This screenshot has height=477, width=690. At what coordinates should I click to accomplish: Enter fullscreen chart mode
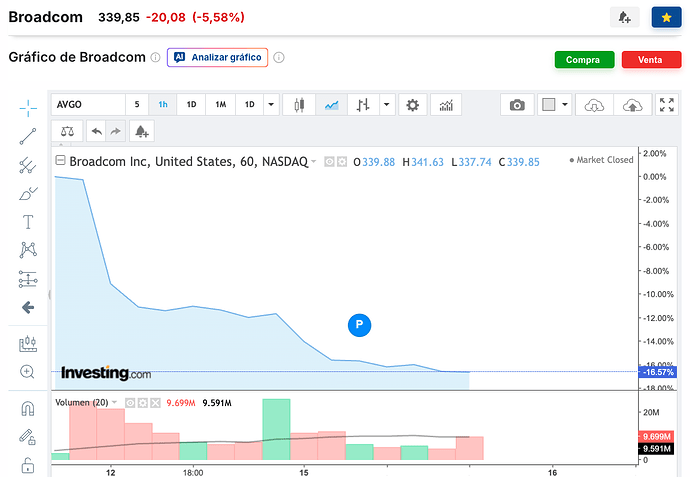tap(664, 104)
